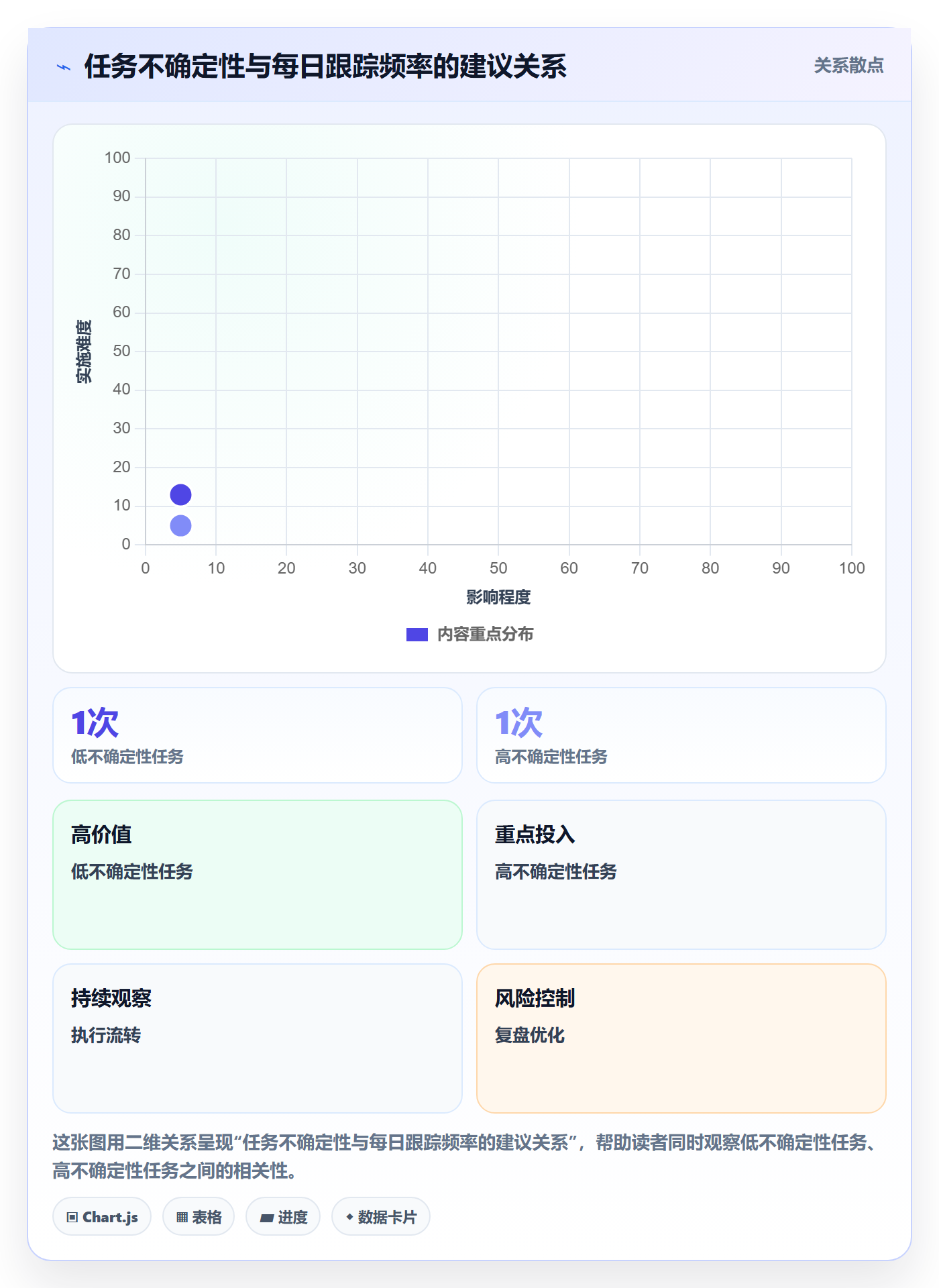Click the 1次 value above 低不确定性任务

pyautogui.click(x=95, y=722)
